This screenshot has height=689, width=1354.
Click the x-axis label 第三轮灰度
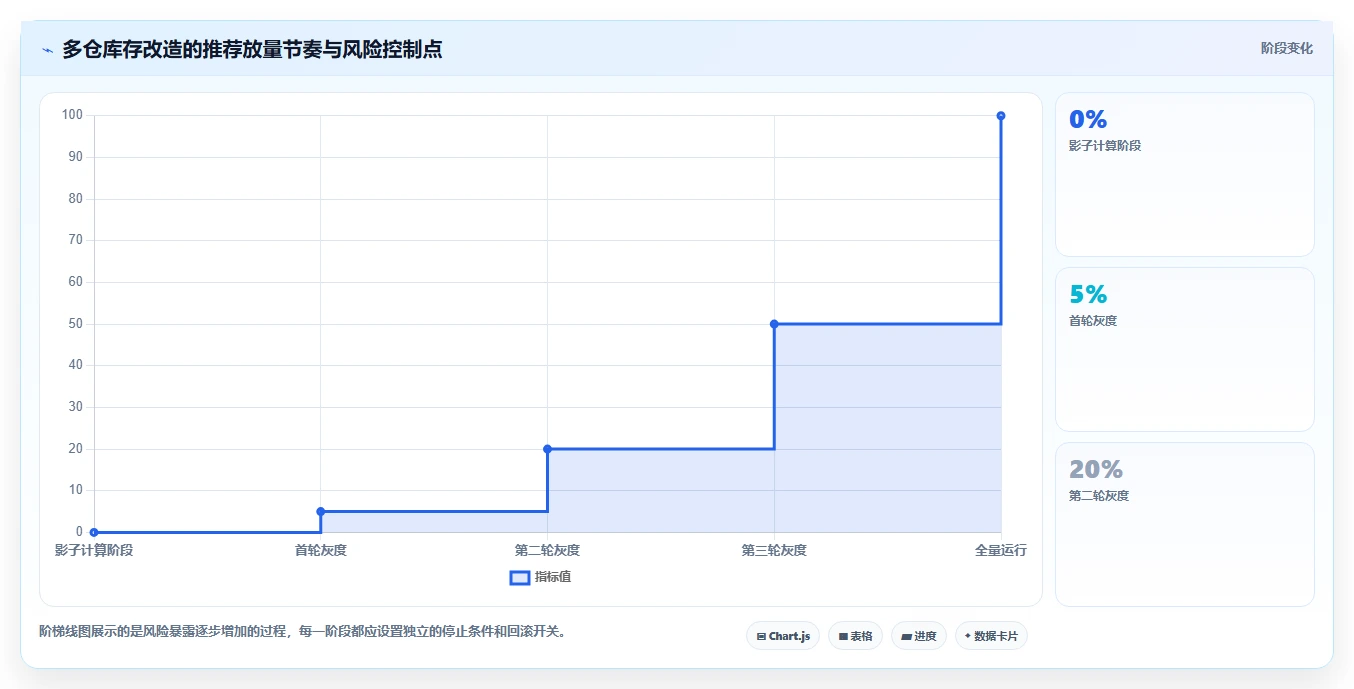tap(774, 550)
